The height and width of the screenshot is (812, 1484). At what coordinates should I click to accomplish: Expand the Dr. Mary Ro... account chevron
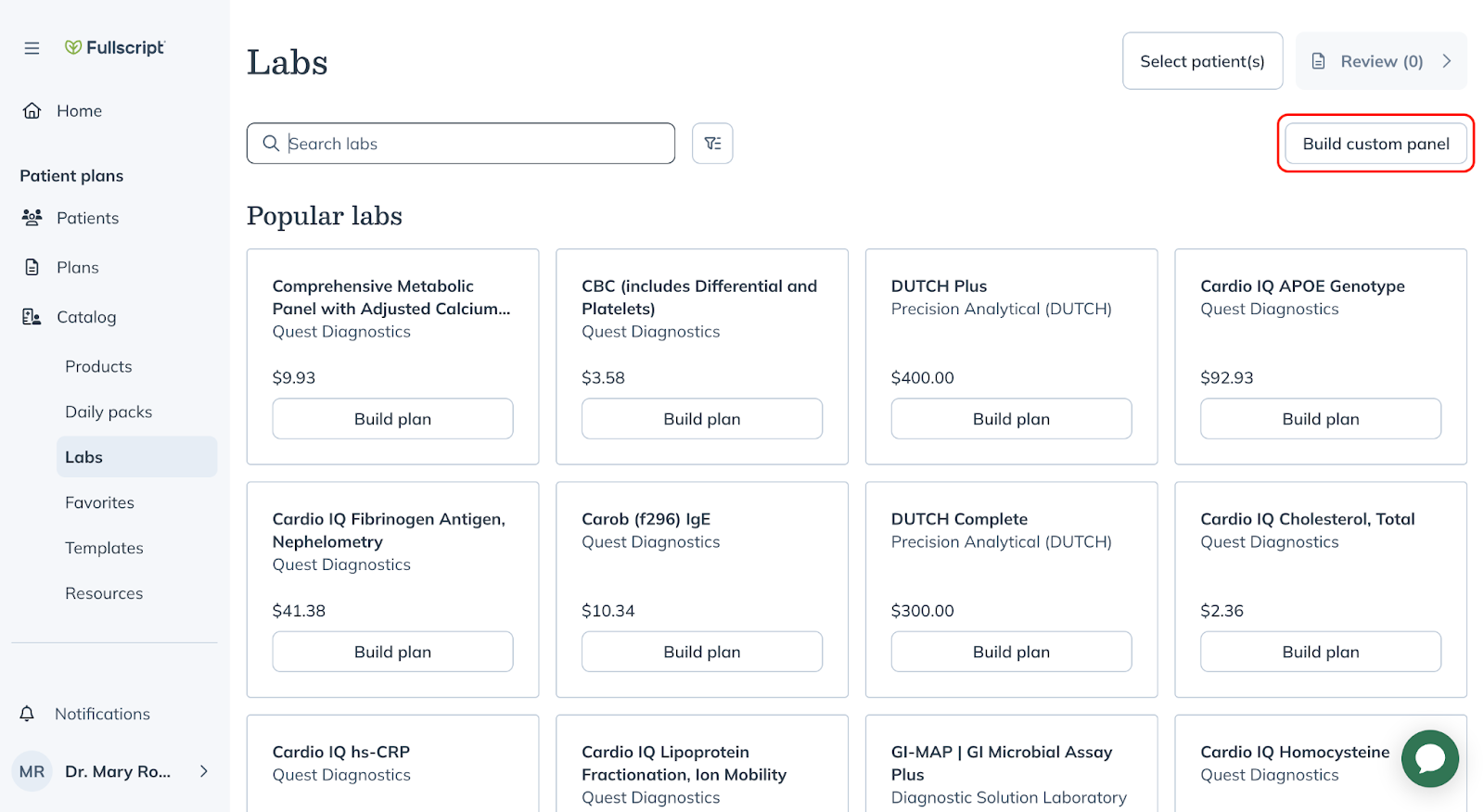pyautogui.click(x=204, y=771)
